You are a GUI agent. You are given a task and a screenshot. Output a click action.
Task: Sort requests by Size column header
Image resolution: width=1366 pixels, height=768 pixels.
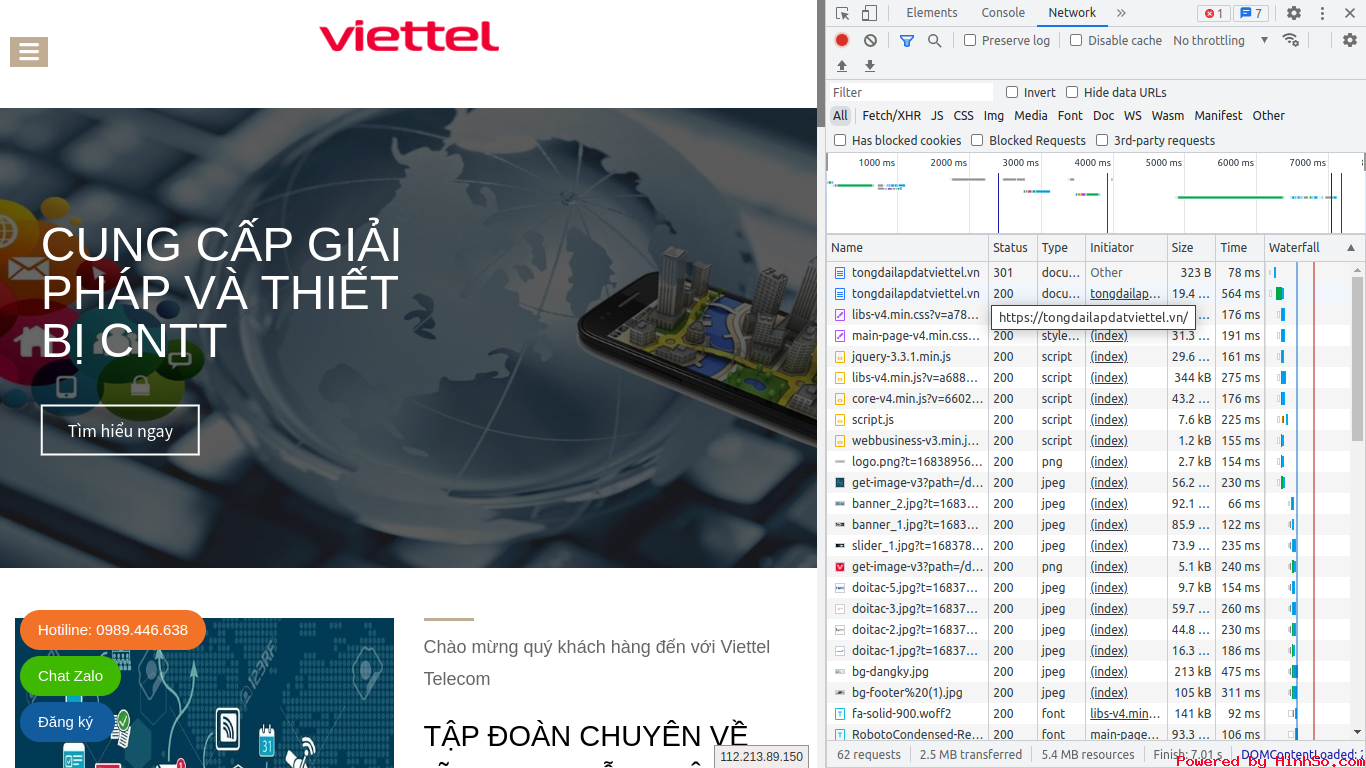click(1191, 248)
